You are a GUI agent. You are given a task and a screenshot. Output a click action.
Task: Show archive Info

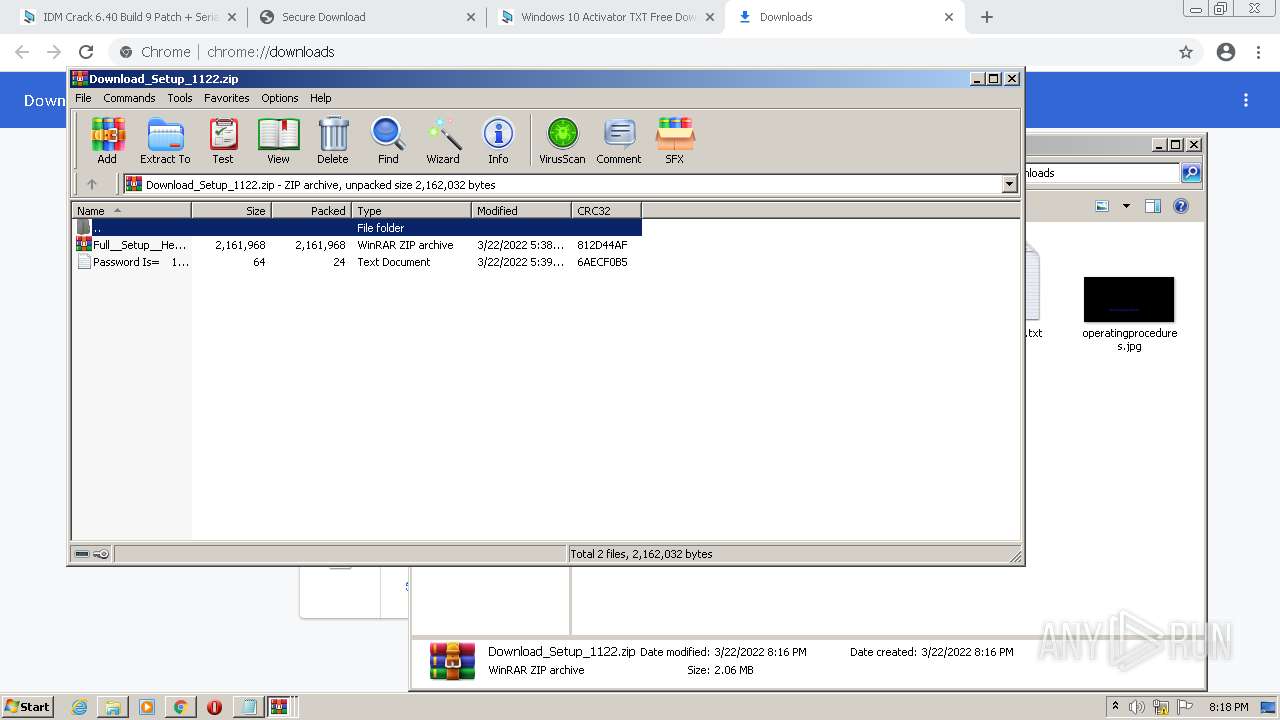[x=498, y=140]
